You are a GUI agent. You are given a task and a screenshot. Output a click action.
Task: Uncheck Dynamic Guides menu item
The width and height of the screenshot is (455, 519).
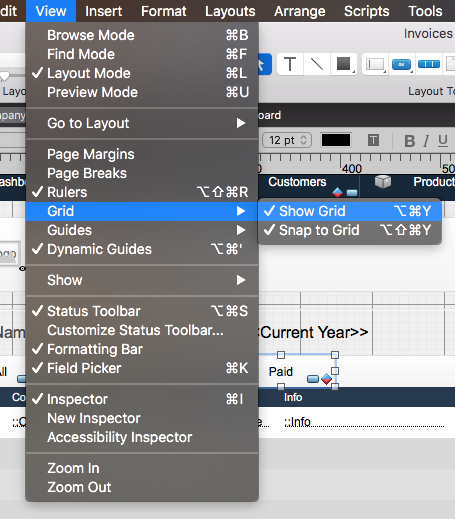[142, 249]
